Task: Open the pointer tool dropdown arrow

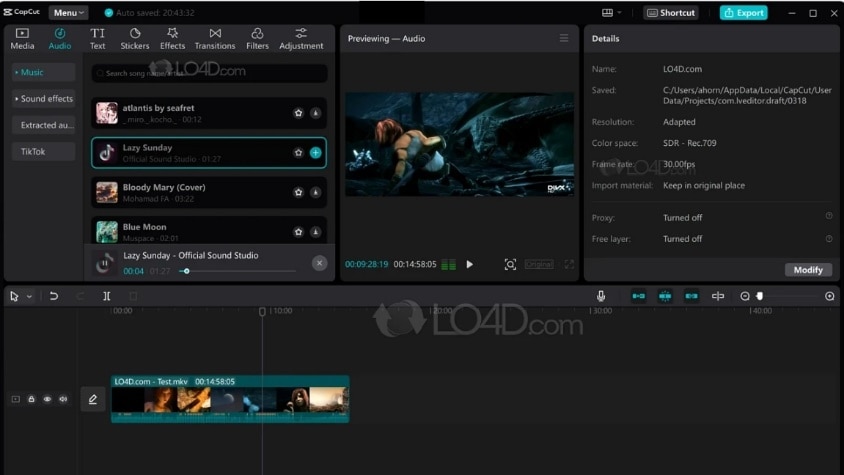Action: coord(29,296)
